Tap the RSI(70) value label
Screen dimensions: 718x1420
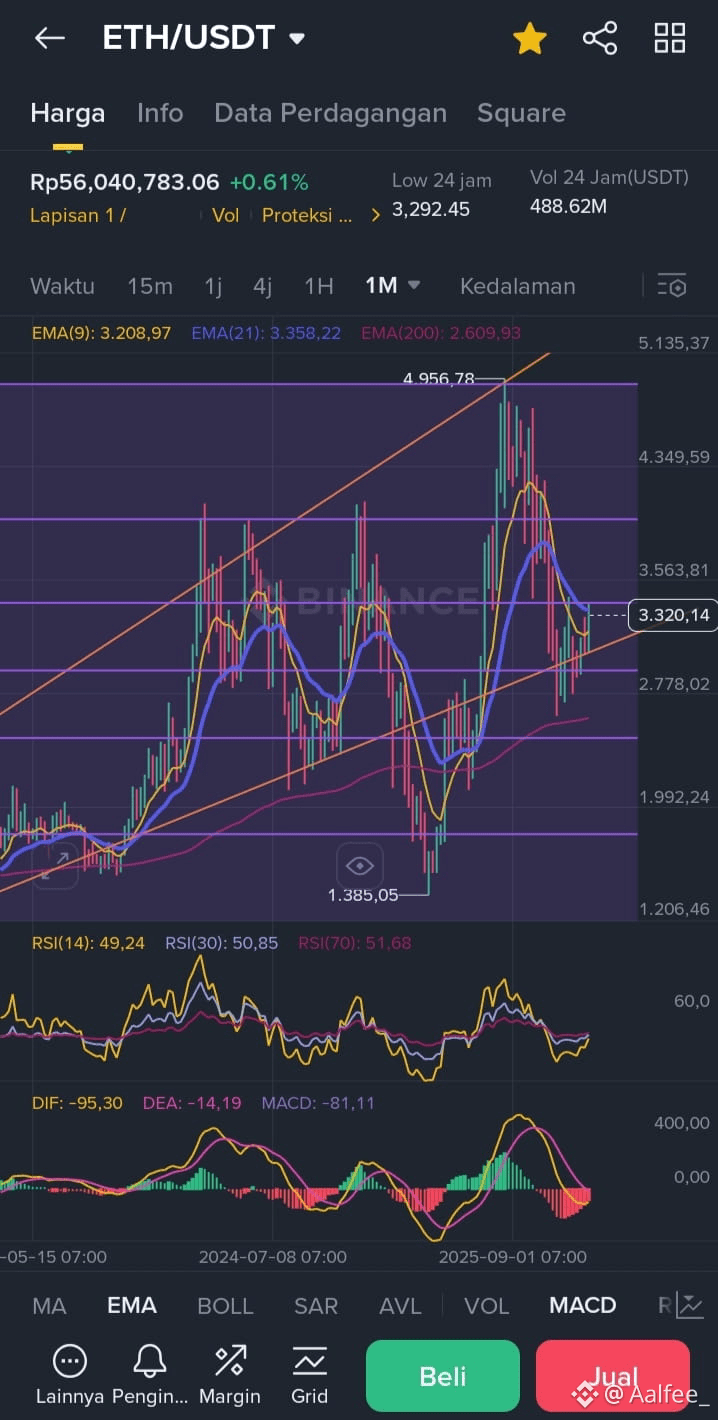coord(355,943)
